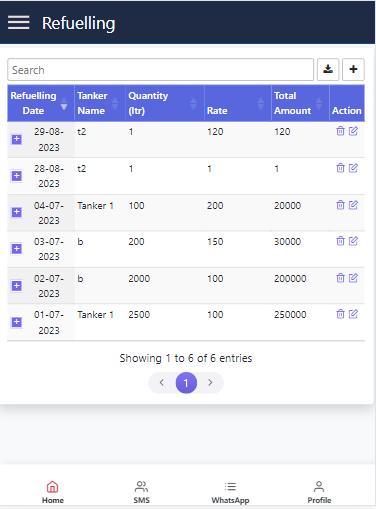Open the hamburger navigation menu
Viewport: 376px width, 509px height.
(x=19, y=23)
